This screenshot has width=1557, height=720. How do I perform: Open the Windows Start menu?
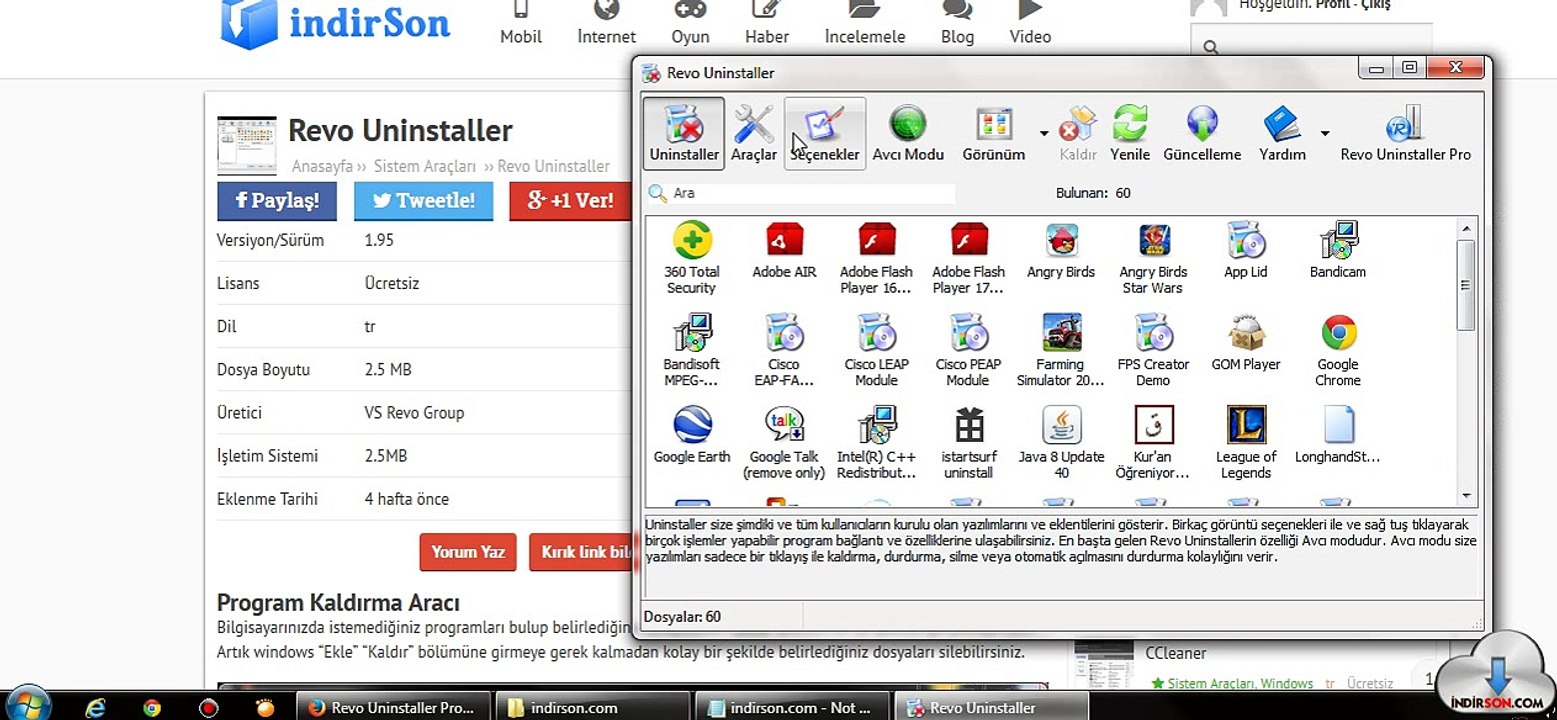(27, 704)
